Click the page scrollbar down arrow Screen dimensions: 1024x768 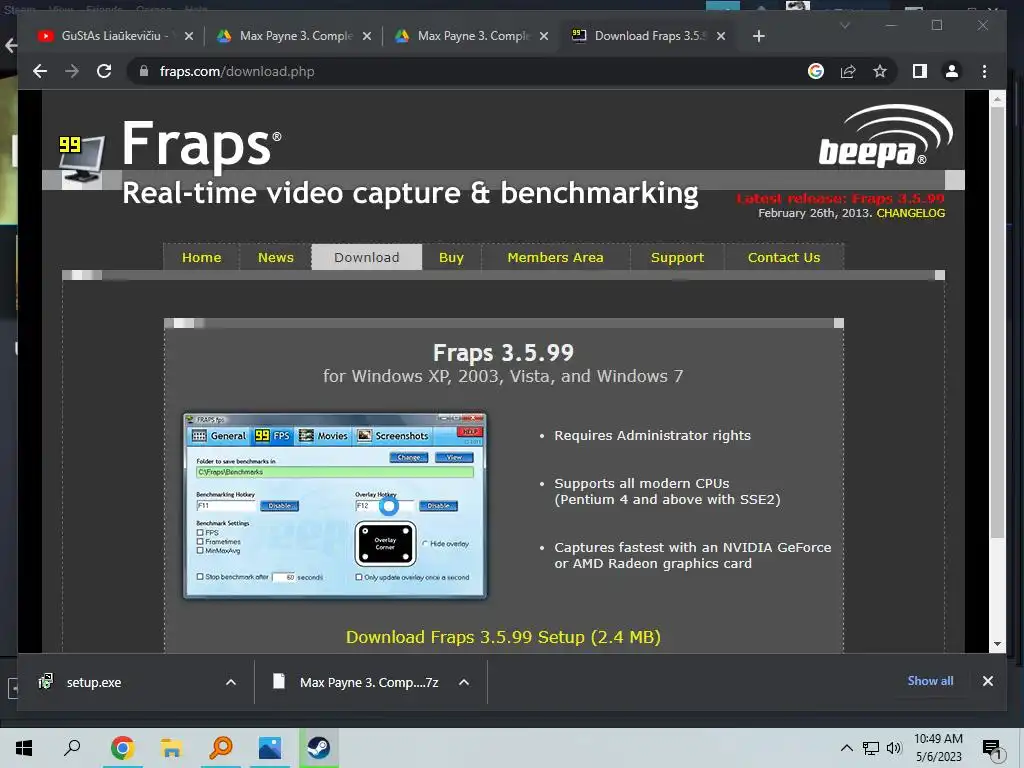(x=997, y=644)
